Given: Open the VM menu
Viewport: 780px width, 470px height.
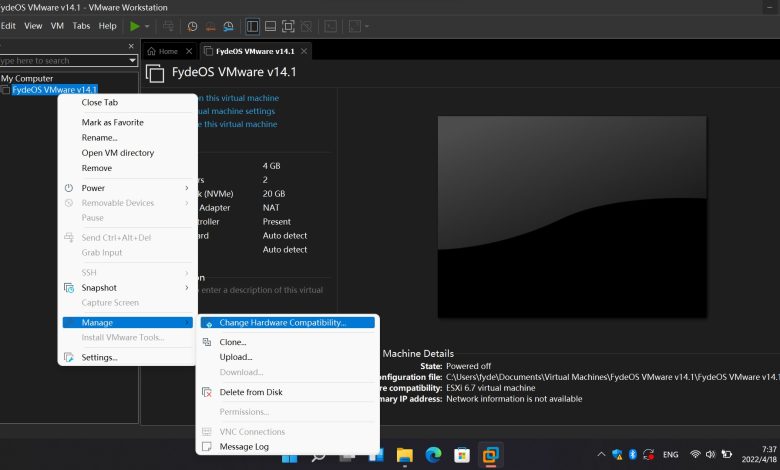Looking at the screenshot, I should (x=57, y=26).
